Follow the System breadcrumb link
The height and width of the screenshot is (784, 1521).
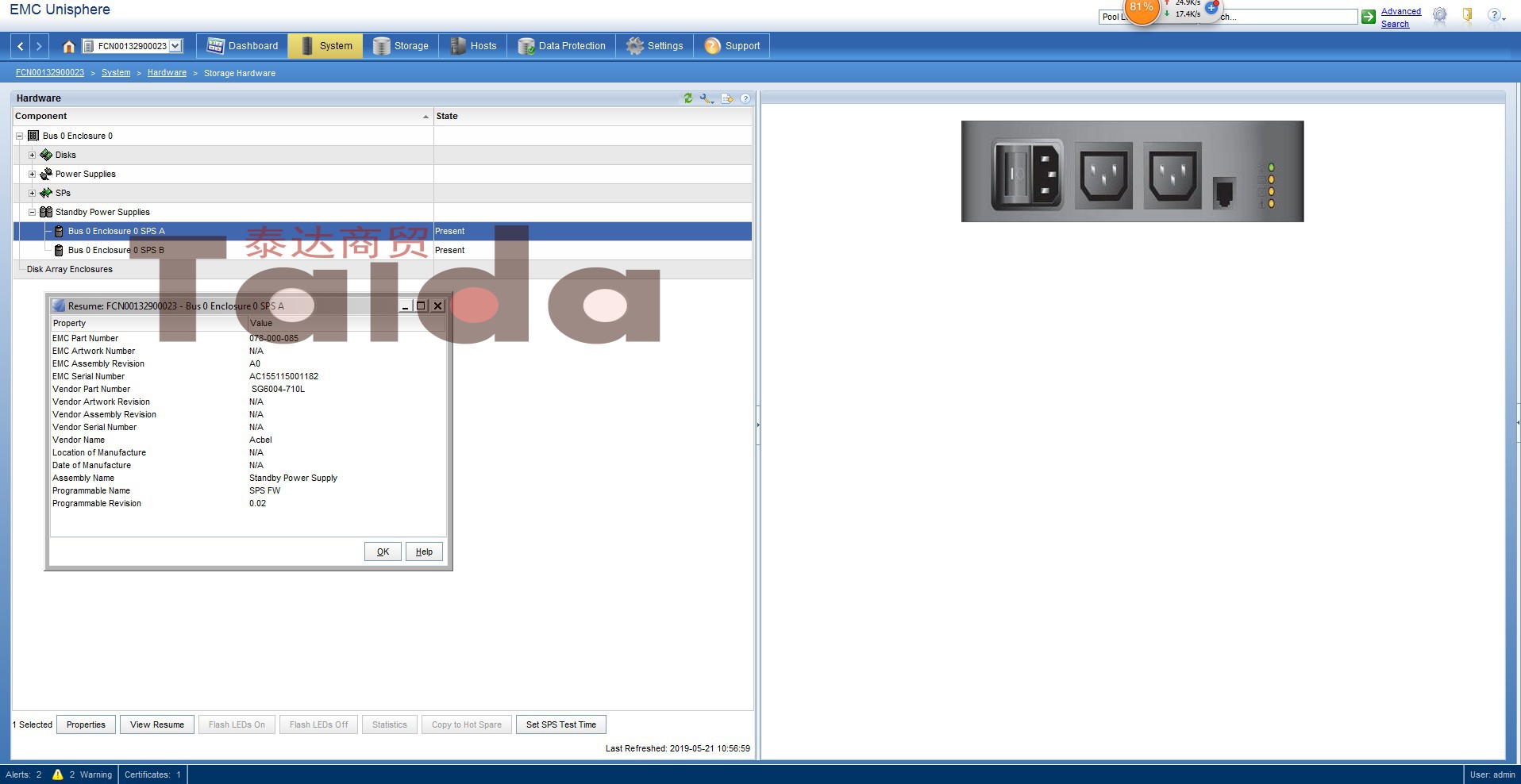(x=116, y=73)
